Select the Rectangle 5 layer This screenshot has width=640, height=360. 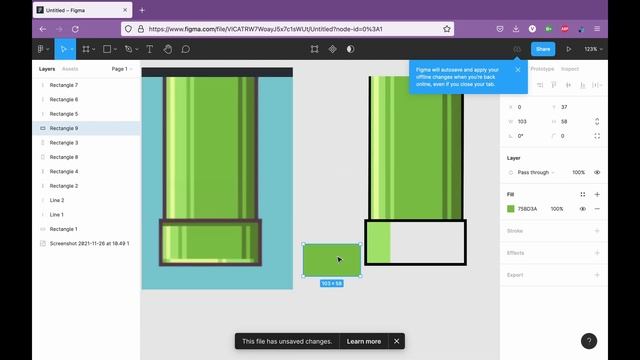[87, 114]
